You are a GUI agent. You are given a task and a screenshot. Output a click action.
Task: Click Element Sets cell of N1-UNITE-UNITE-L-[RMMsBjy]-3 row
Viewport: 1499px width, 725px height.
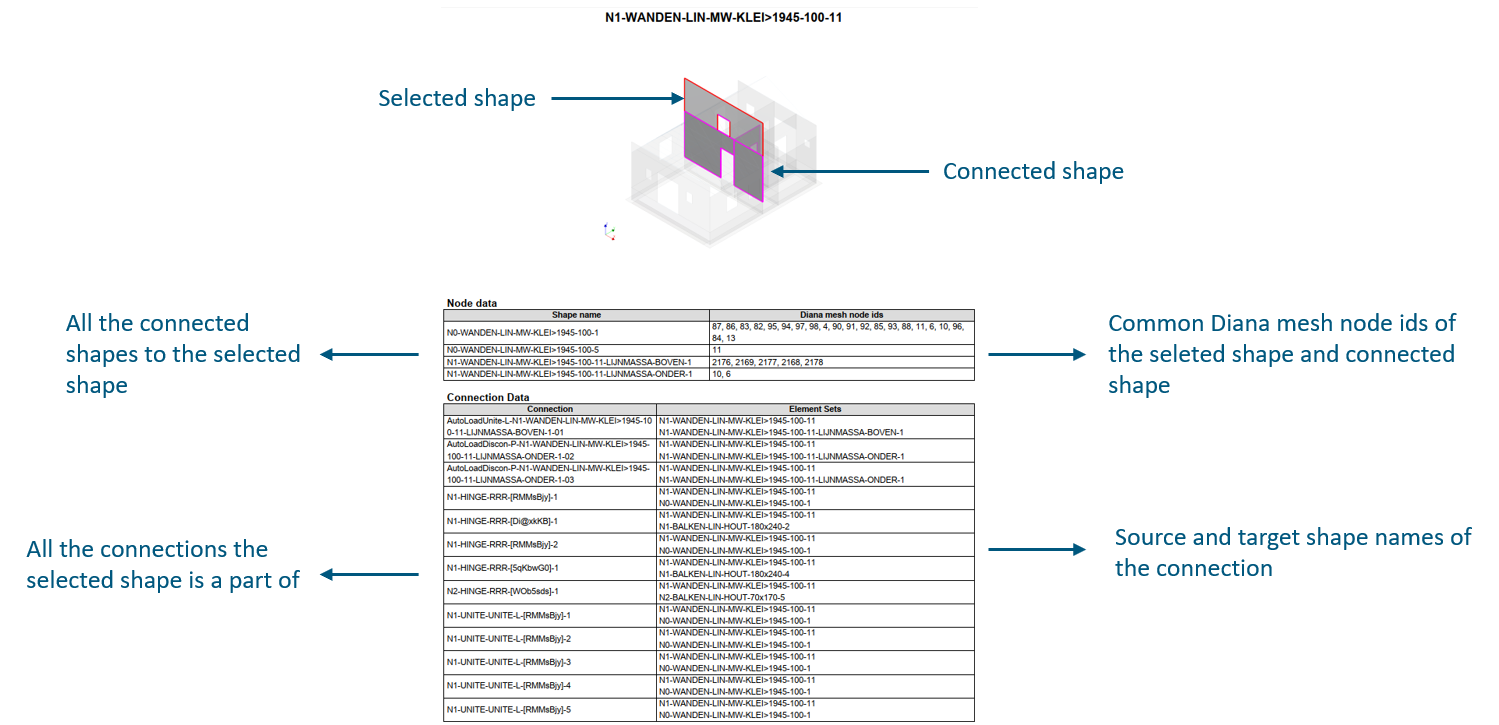pyautogui.click(x=815, y=662)
